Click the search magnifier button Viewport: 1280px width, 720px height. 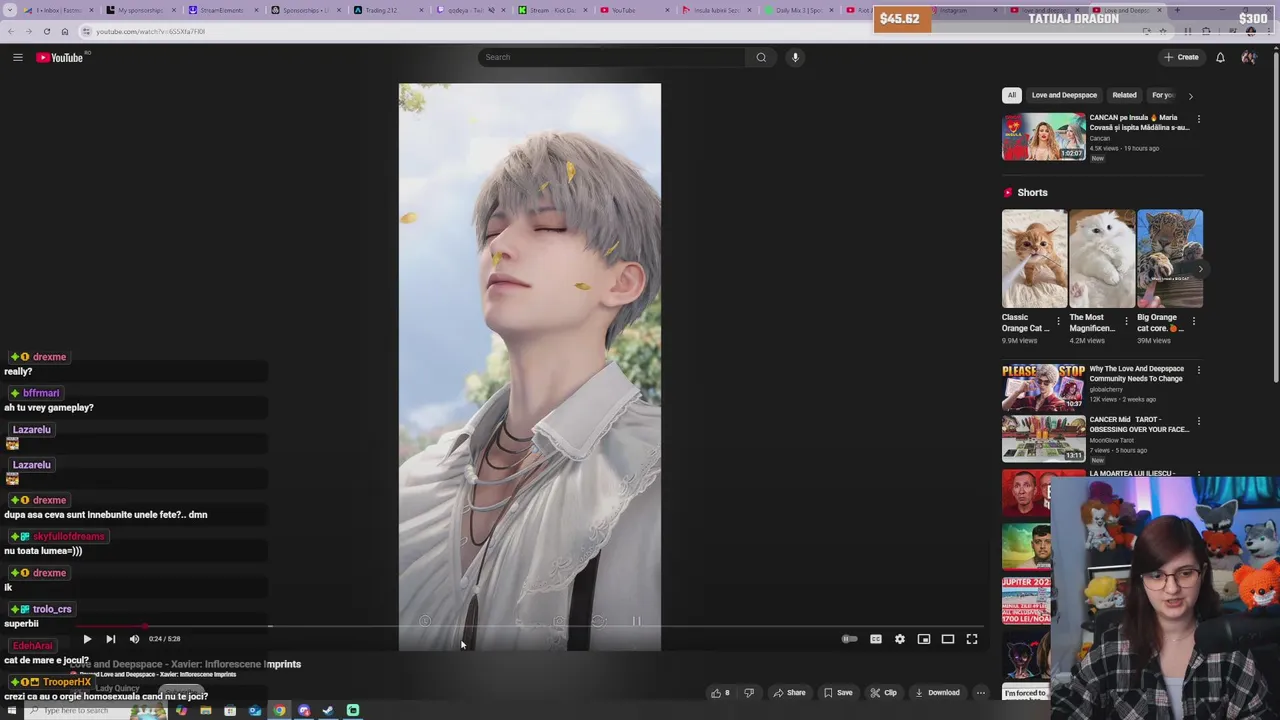click(x=761, y=57)
